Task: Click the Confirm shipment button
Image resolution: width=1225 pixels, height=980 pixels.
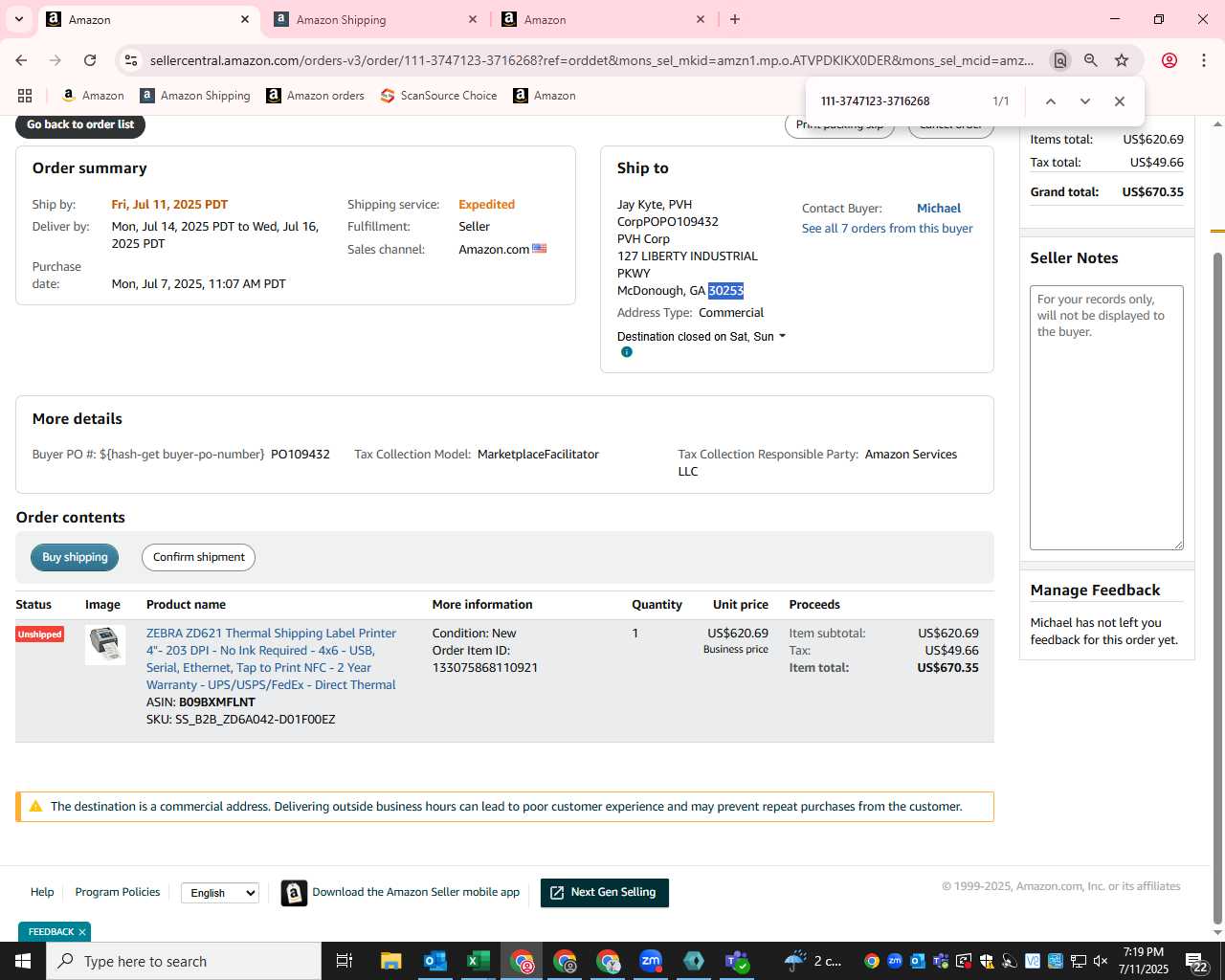Action: (x=198, y=557)
